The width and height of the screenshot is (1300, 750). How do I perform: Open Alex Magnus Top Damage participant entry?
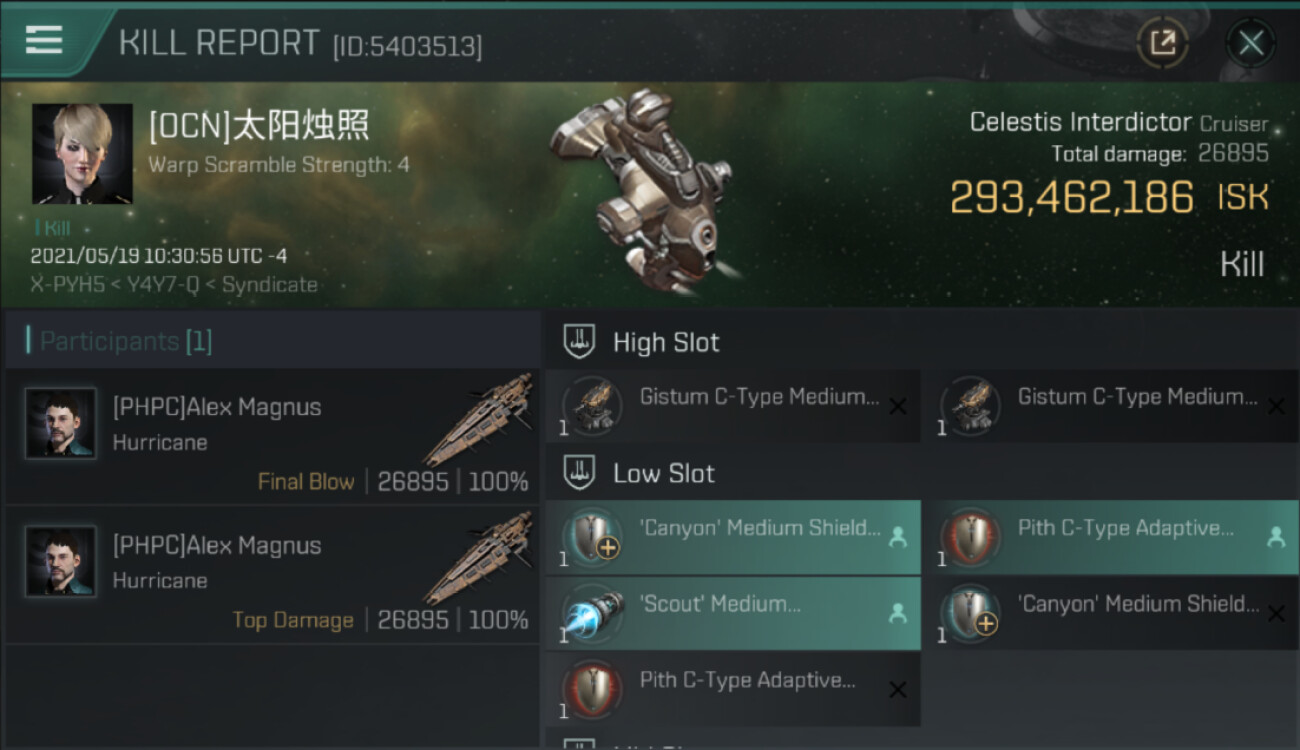(272, 575)
